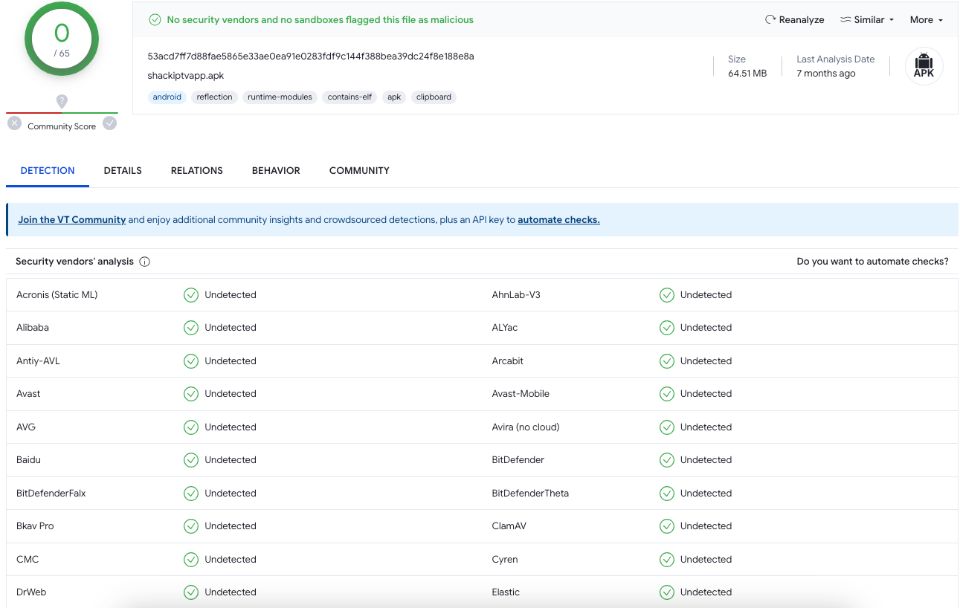Click the APK file type icon

(923, 66)
